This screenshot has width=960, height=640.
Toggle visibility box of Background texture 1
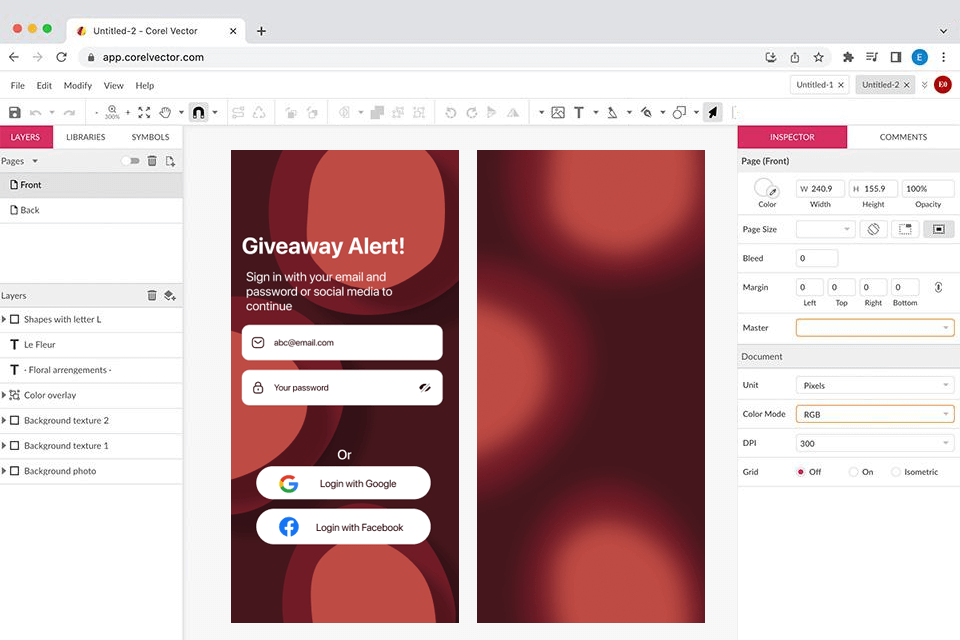coord(15,446)
